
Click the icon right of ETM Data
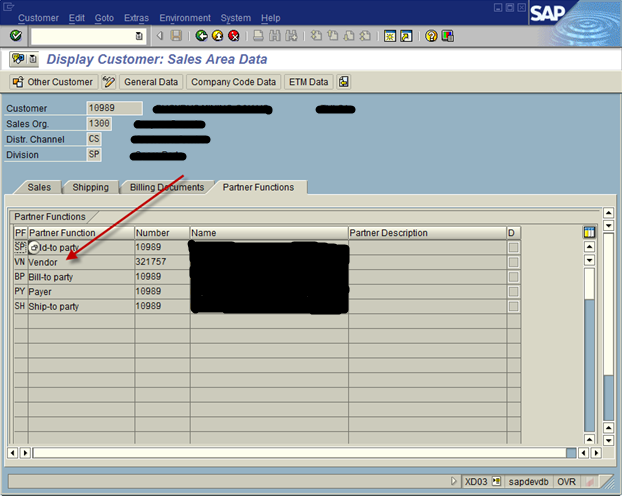pyautogui.click(x=344, y=82)
